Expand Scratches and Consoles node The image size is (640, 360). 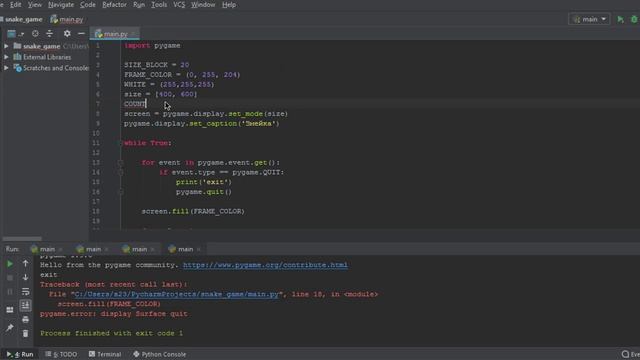pos(6,68)
